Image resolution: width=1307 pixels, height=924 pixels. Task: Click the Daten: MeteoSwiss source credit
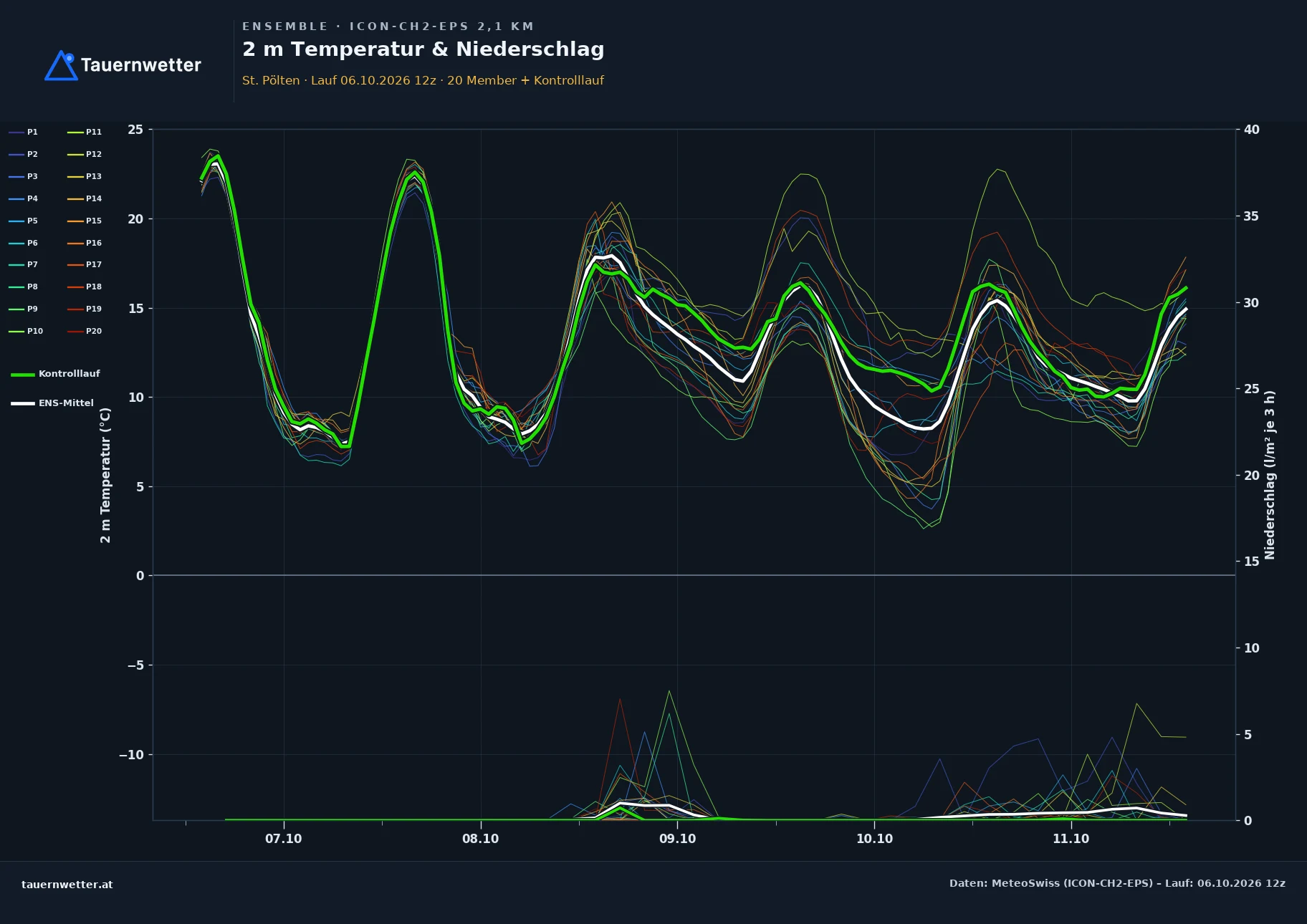click(1117, 883)
